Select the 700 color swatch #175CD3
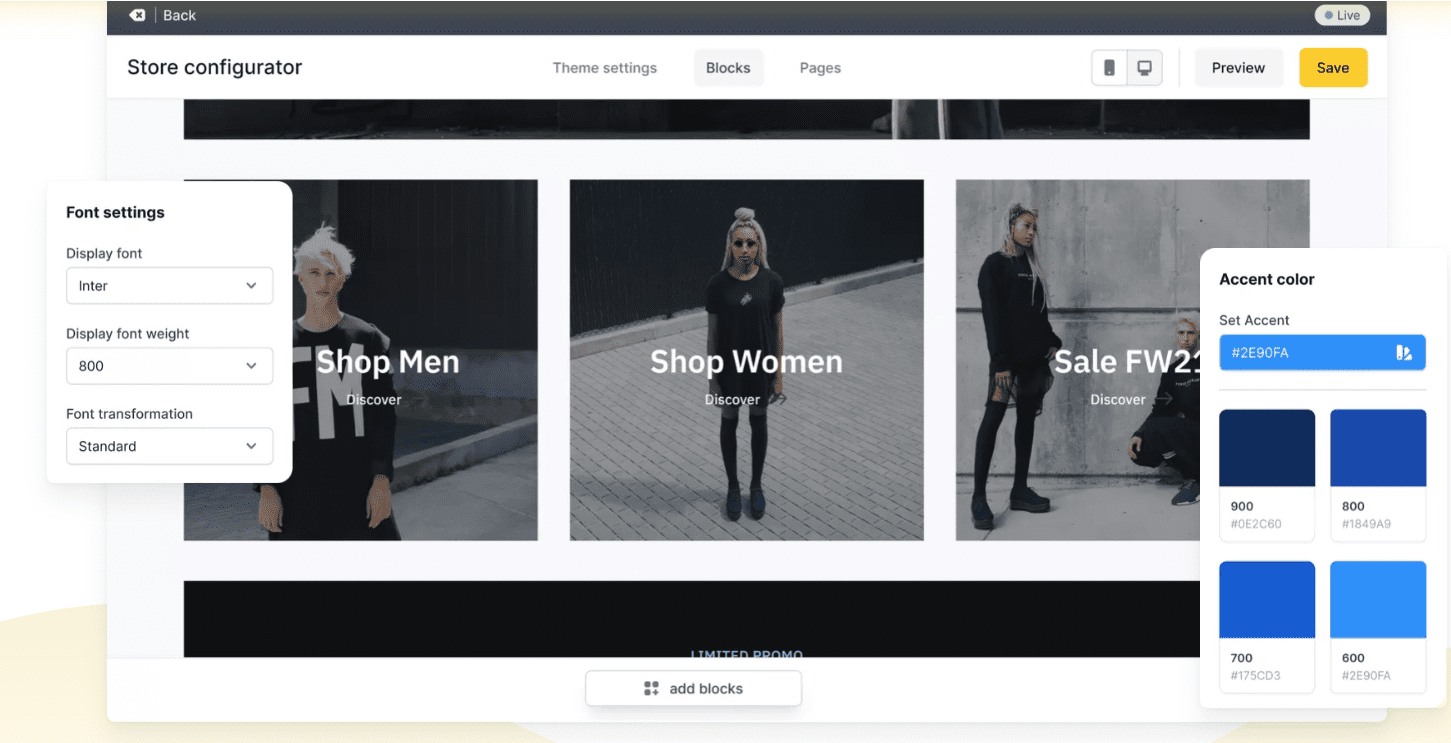The height and width of the screenshot is (743, 1451). 1267,600
